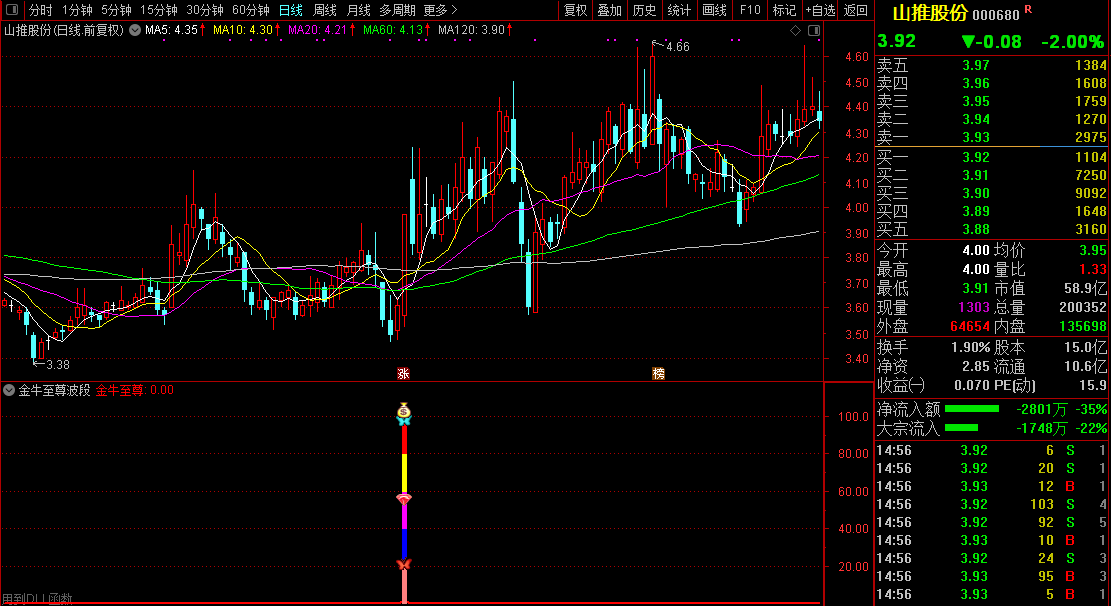Click the 卖五 price 3.97
Screen dimensions: 1111x606
976,65
